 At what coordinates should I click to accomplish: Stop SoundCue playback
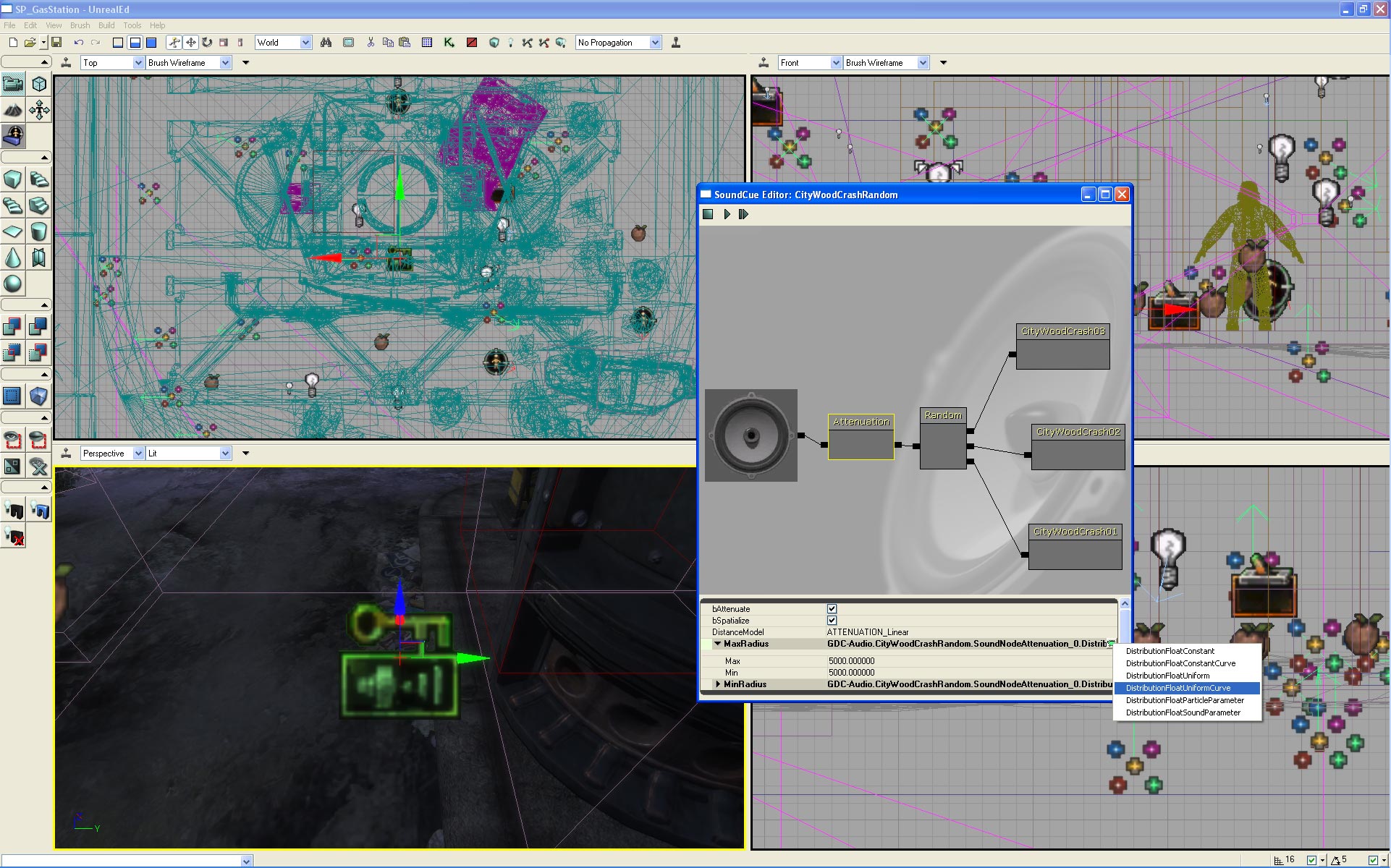click(x=709, y=214)
